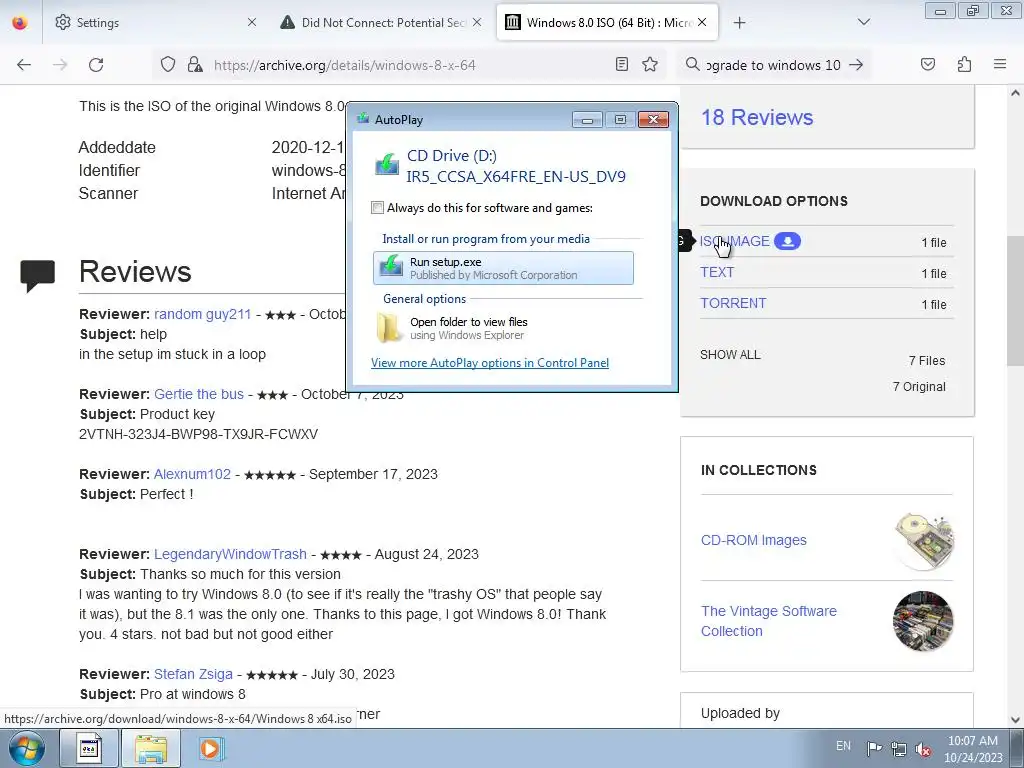Close the Settings tab
The width and height of the screenshot is (1024, 768).
coord(252,22)
